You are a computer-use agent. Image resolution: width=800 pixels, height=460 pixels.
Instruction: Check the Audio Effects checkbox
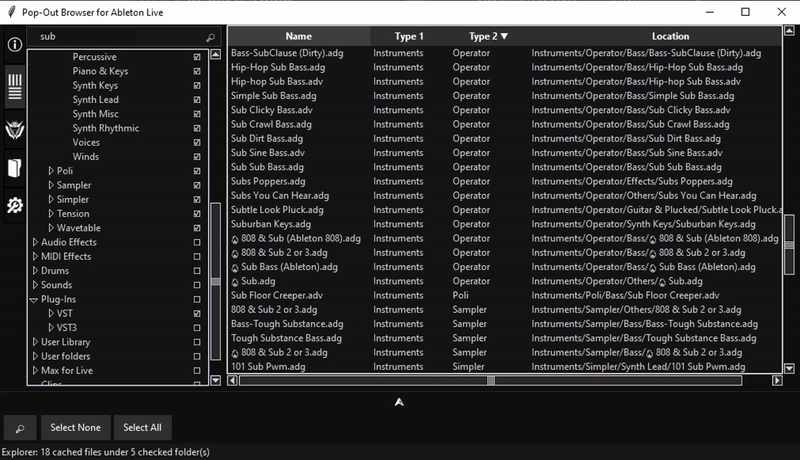click(197, 242)
